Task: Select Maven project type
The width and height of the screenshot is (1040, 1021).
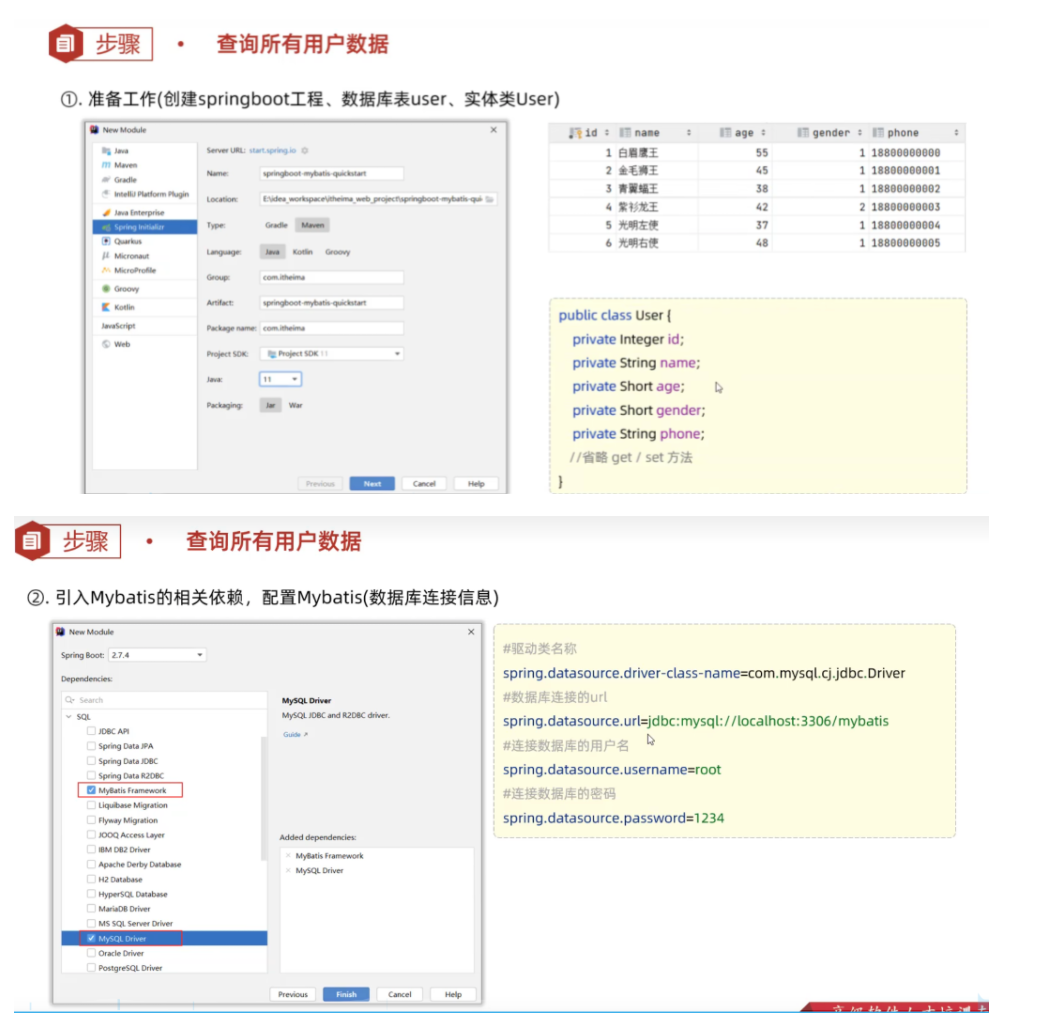Action: click(312, 226)
